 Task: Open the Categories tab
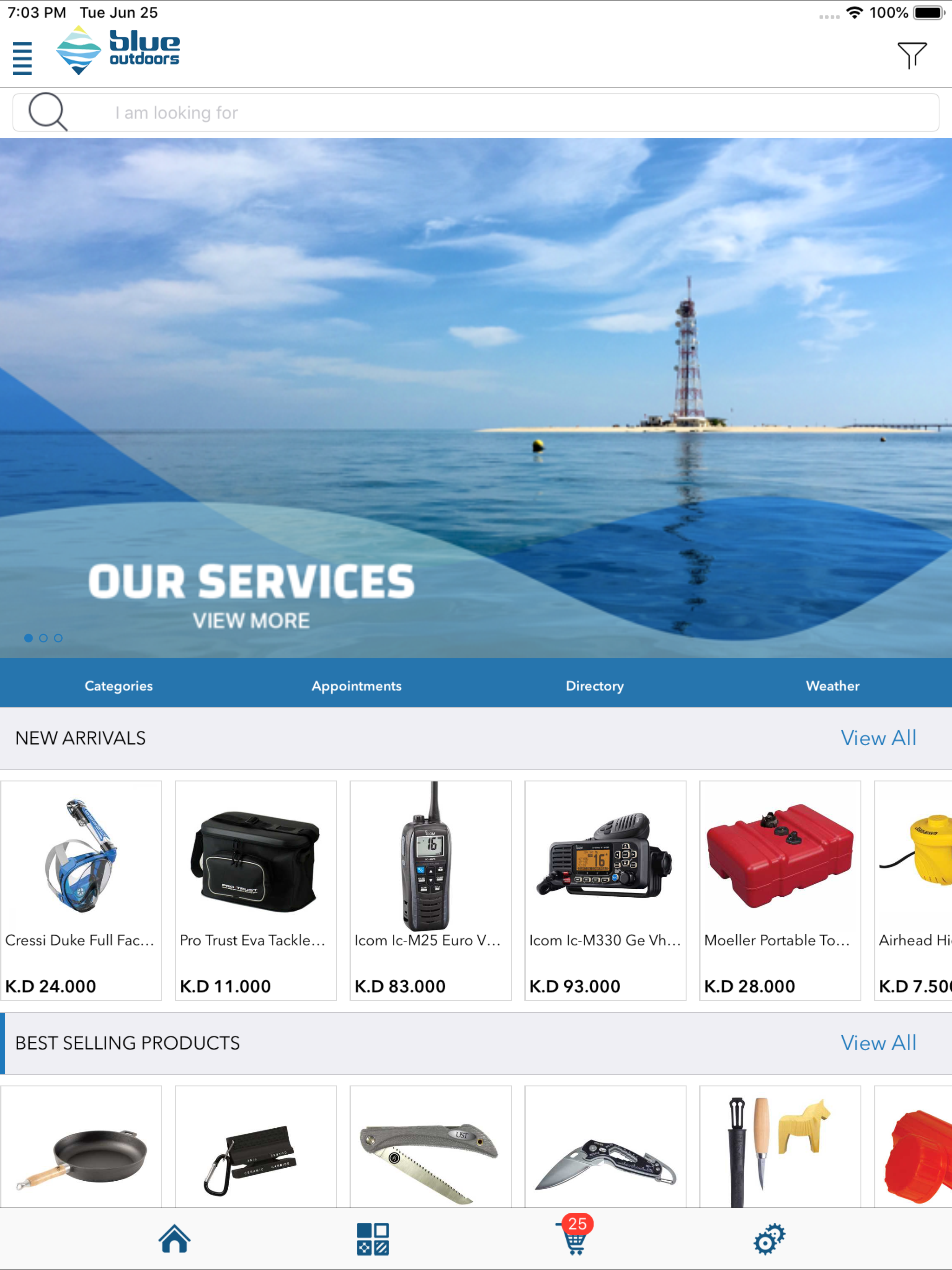click(119, 686)
